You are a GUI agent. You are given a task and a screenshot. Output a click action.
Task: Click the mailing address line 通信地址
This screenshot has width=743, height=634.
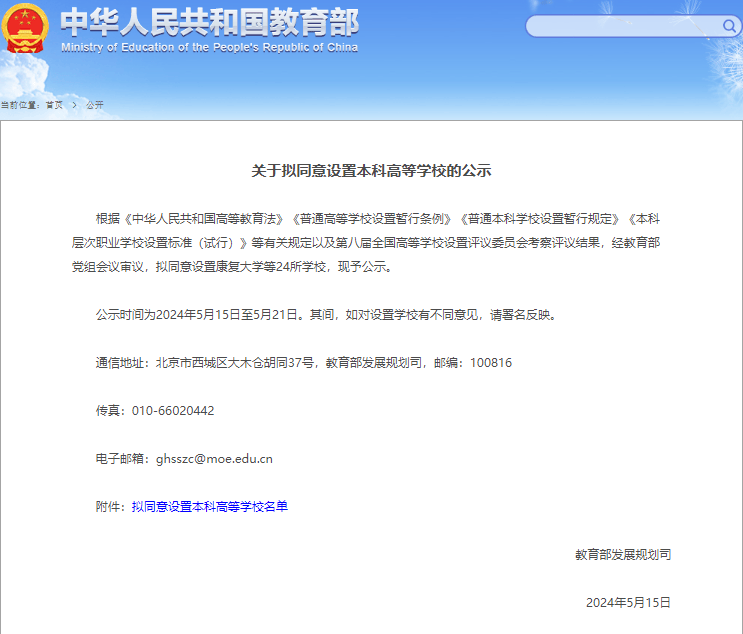coord(304,362)
